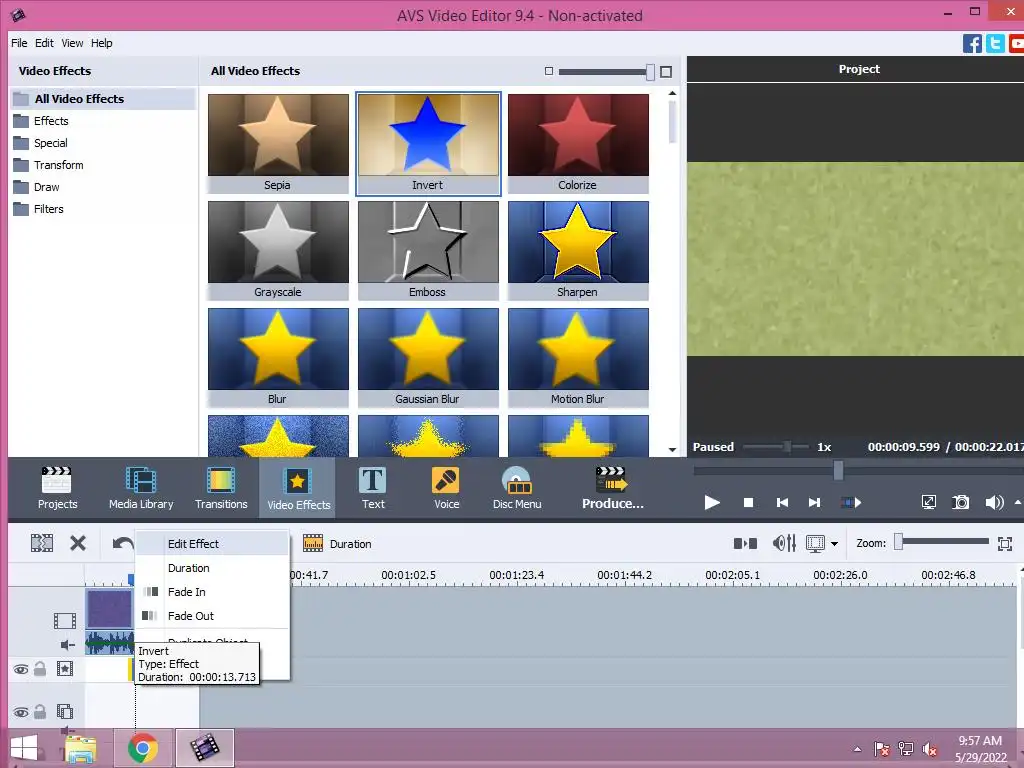Screen dimensions: 1024x768
Task: Click the Produce button
Action: pyautogui.click(x=613, y=488)
